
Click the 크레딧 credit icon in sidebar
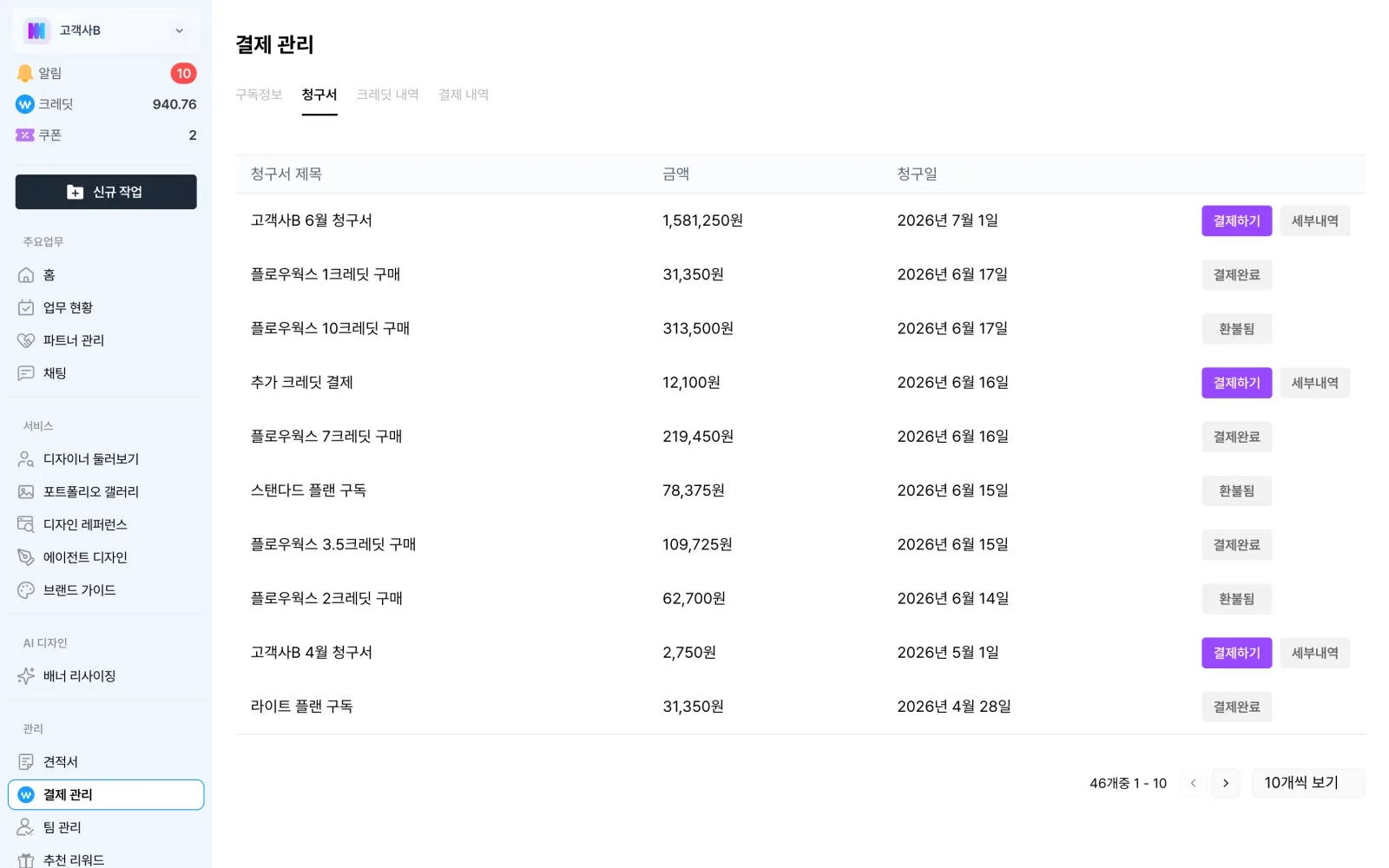25,104
